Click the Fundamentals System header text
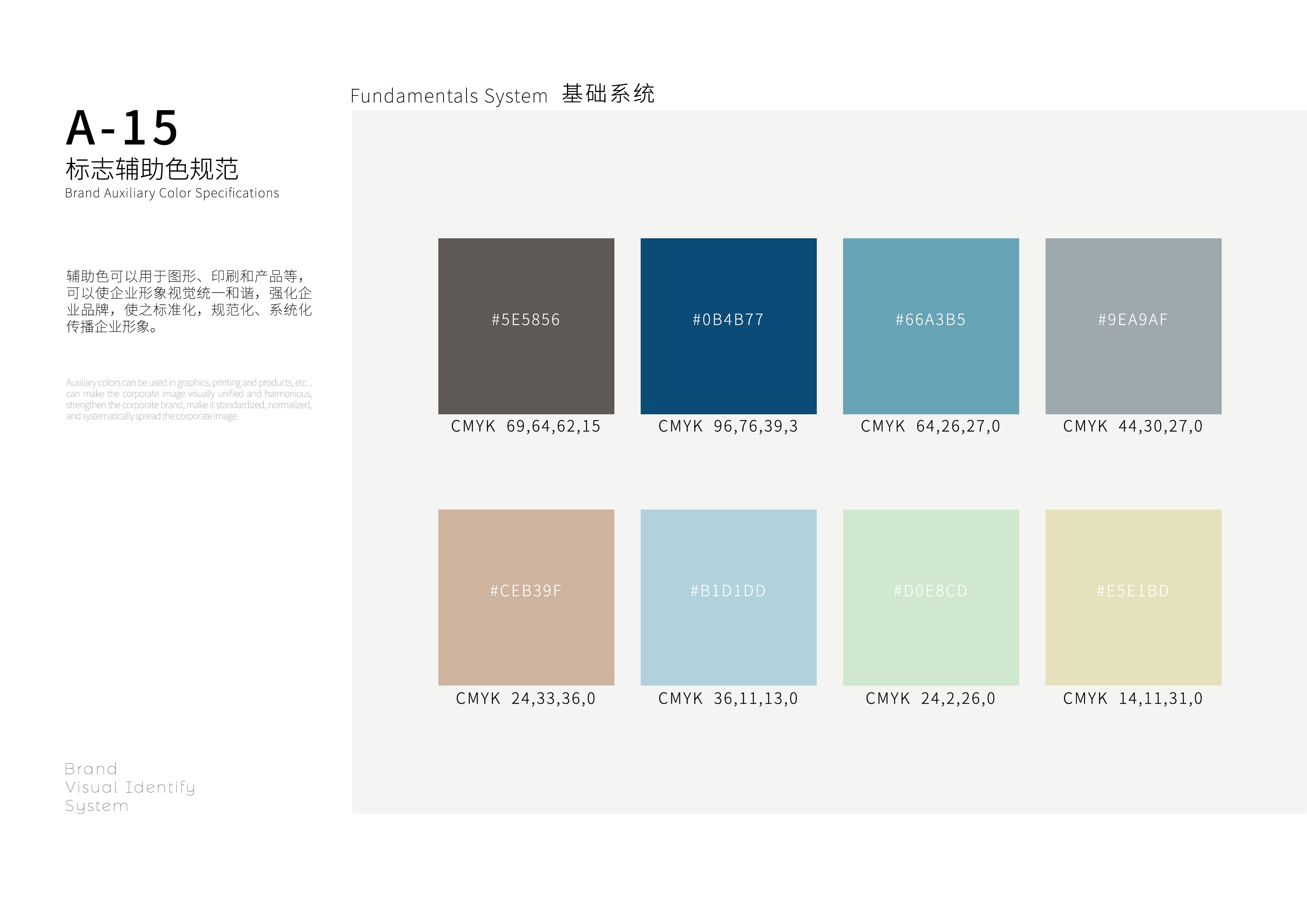 [449, 95]
